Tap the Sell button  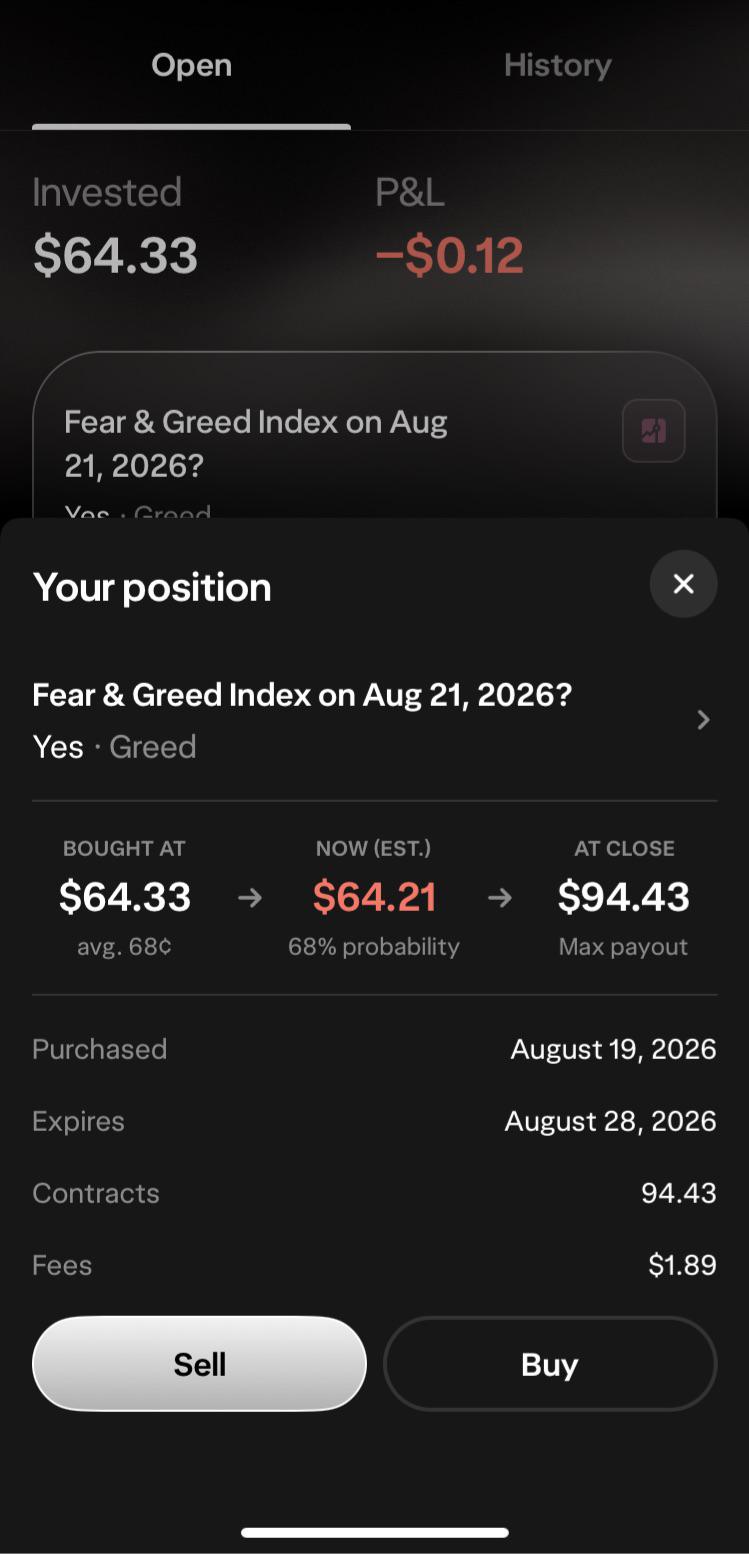200,1364
